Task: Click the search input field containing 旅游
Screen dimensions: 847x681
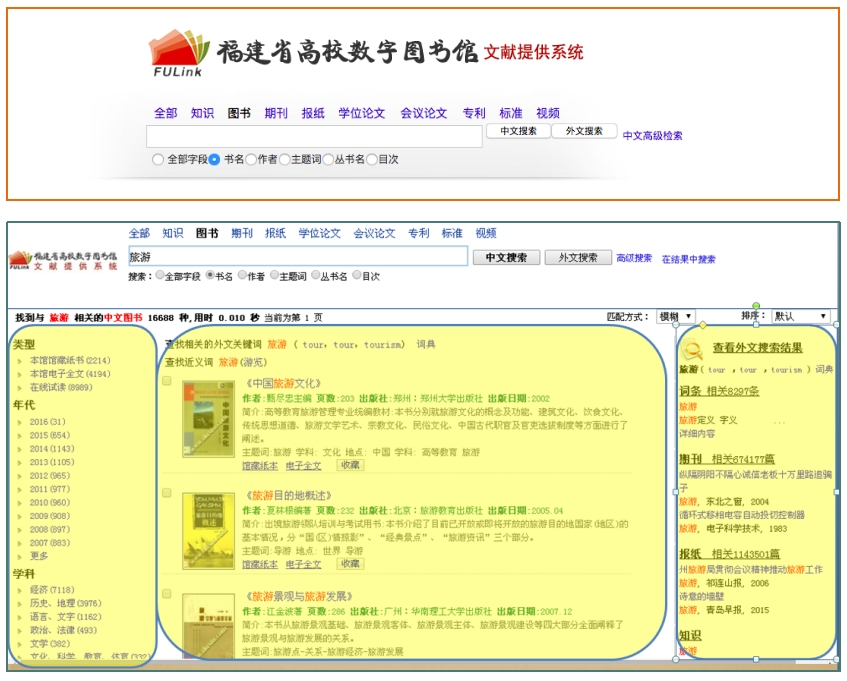Action: coord(298,257)
